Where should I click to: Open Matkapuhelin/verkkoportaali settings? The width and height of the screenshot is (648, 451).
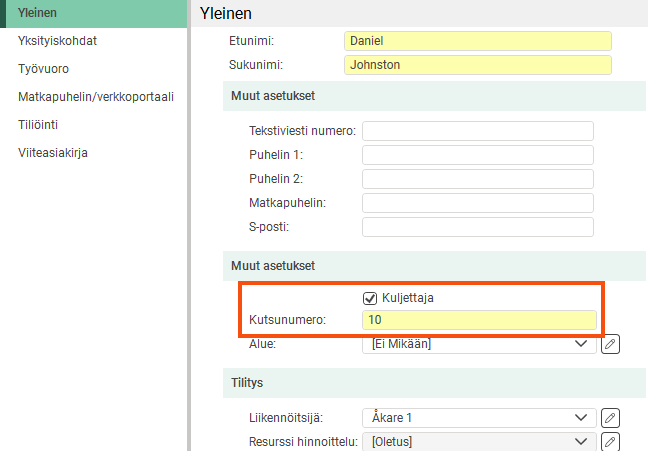(96, 97)
